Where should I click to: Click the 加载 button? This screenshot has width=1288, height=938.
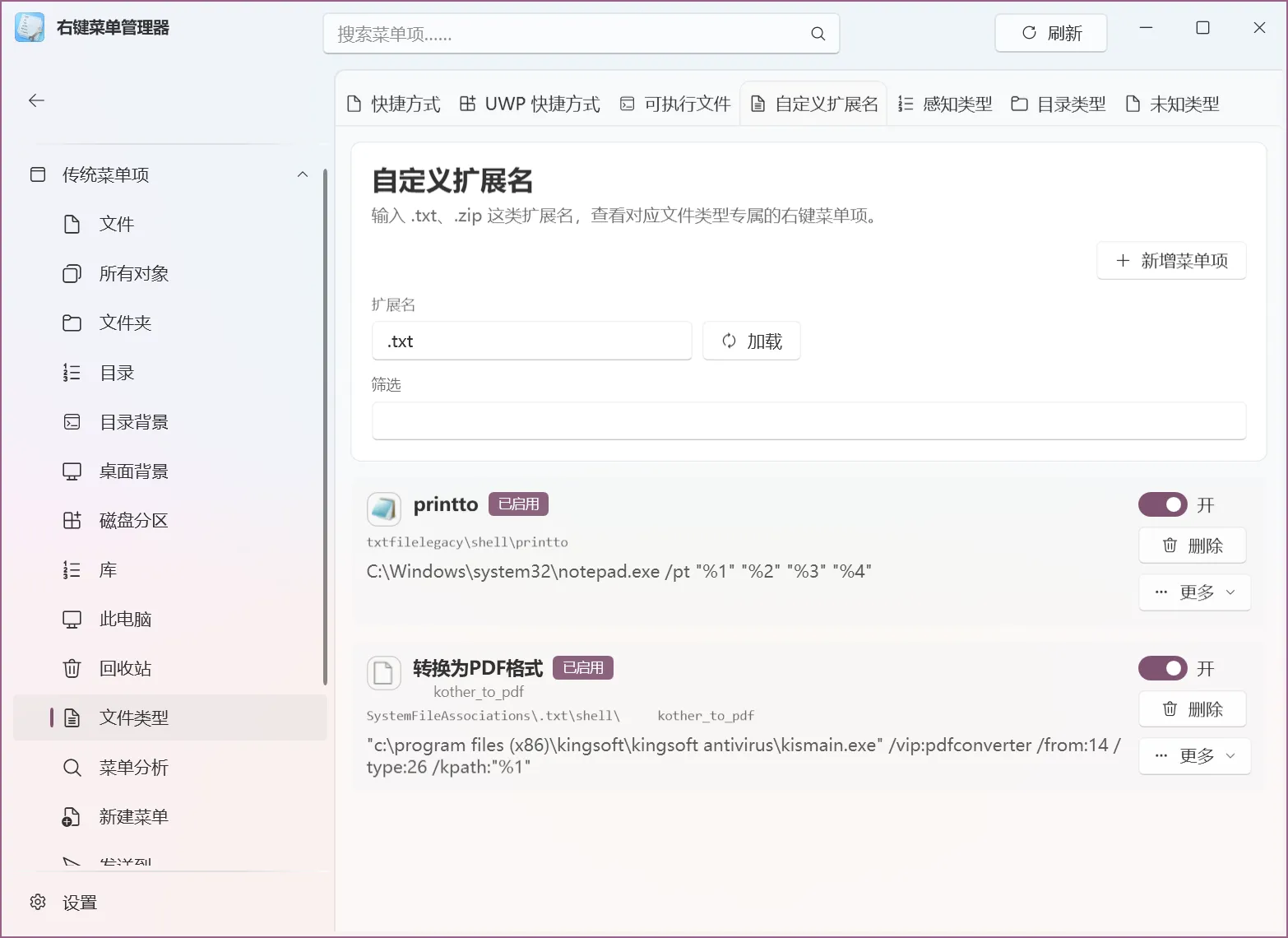point(752,341)
